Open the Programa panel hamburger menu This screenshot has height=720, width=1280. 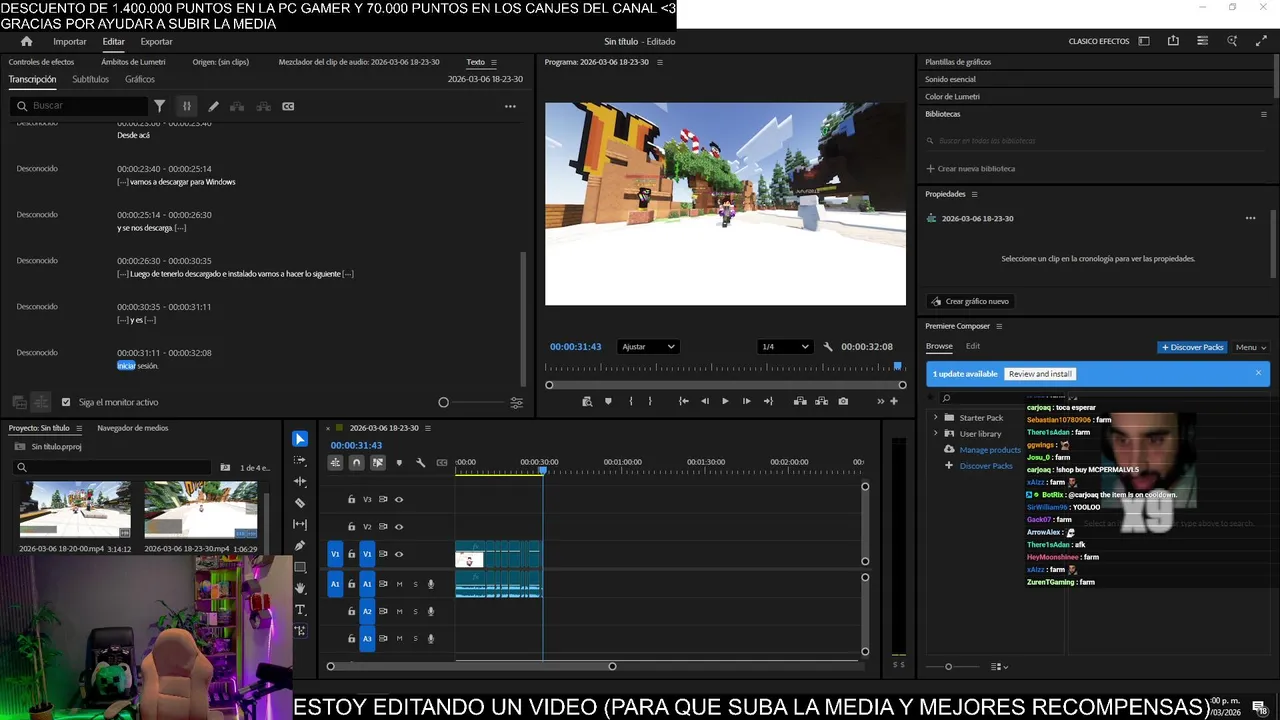(659, 62)
